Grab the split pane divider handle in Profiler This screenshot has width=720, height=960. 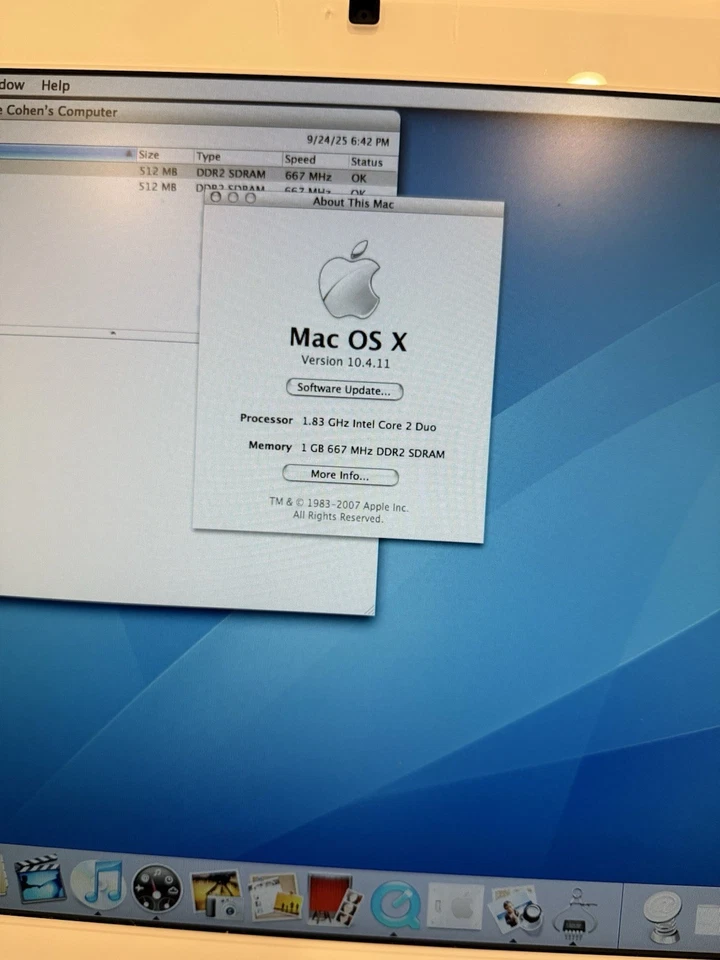(113, 333)
